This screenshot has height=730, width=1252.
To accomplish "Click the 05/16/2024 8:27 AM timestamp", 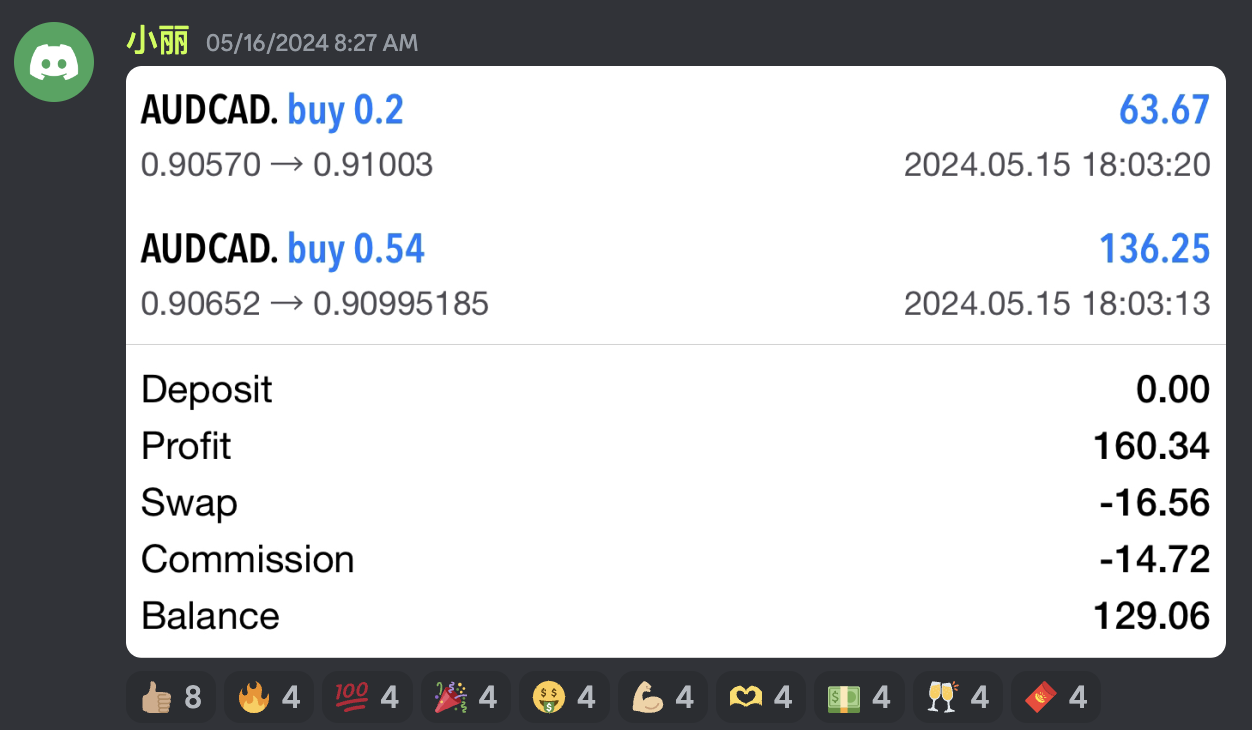I will tap(312, 43).
